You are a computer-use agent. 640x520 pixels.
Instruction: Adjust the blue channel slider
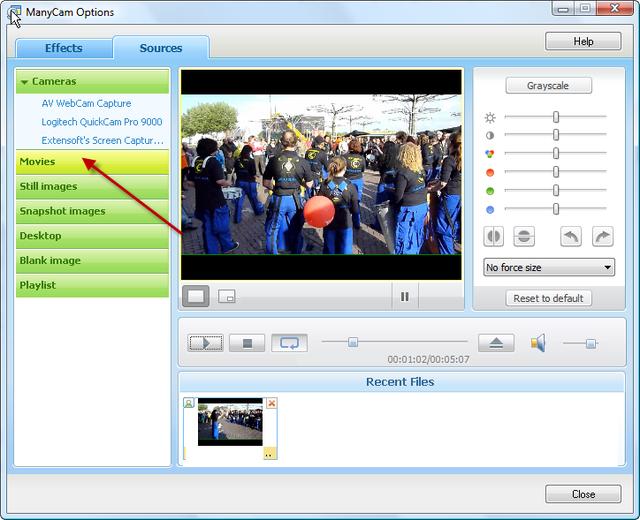tap(556, 209)
